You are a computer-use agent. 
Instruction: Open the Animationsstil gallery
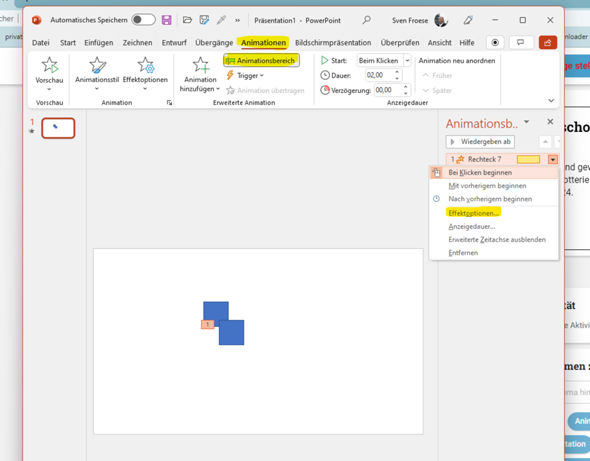(x=97, y=73)
